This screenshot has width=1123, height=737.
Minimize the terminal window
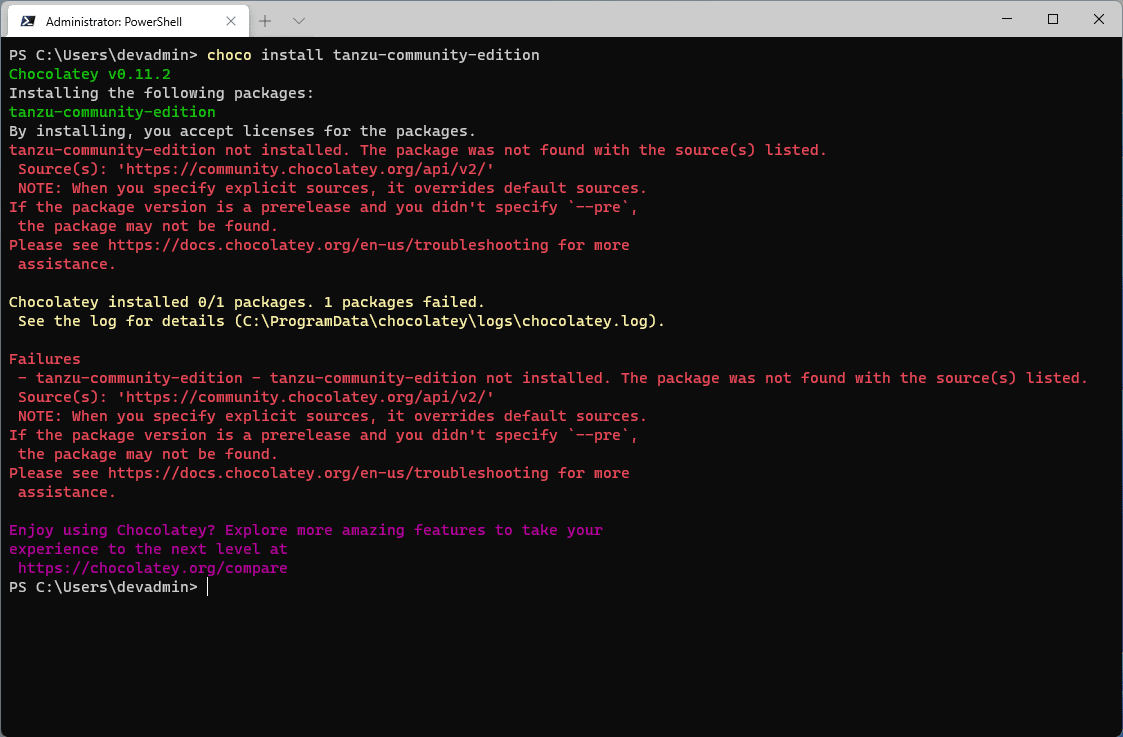click(1007, 19)
